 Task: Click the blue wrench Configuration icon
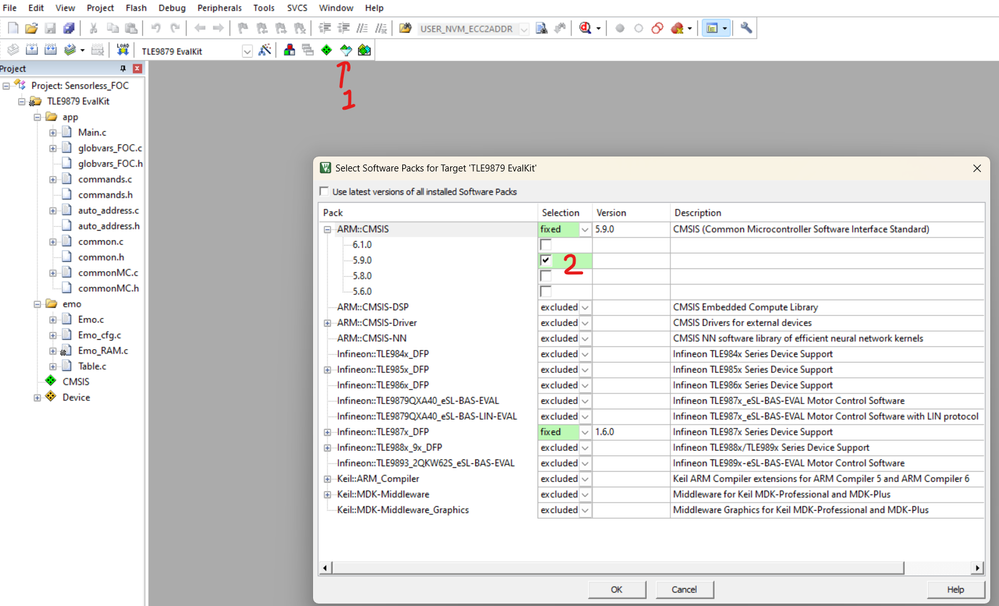[745, 27]
